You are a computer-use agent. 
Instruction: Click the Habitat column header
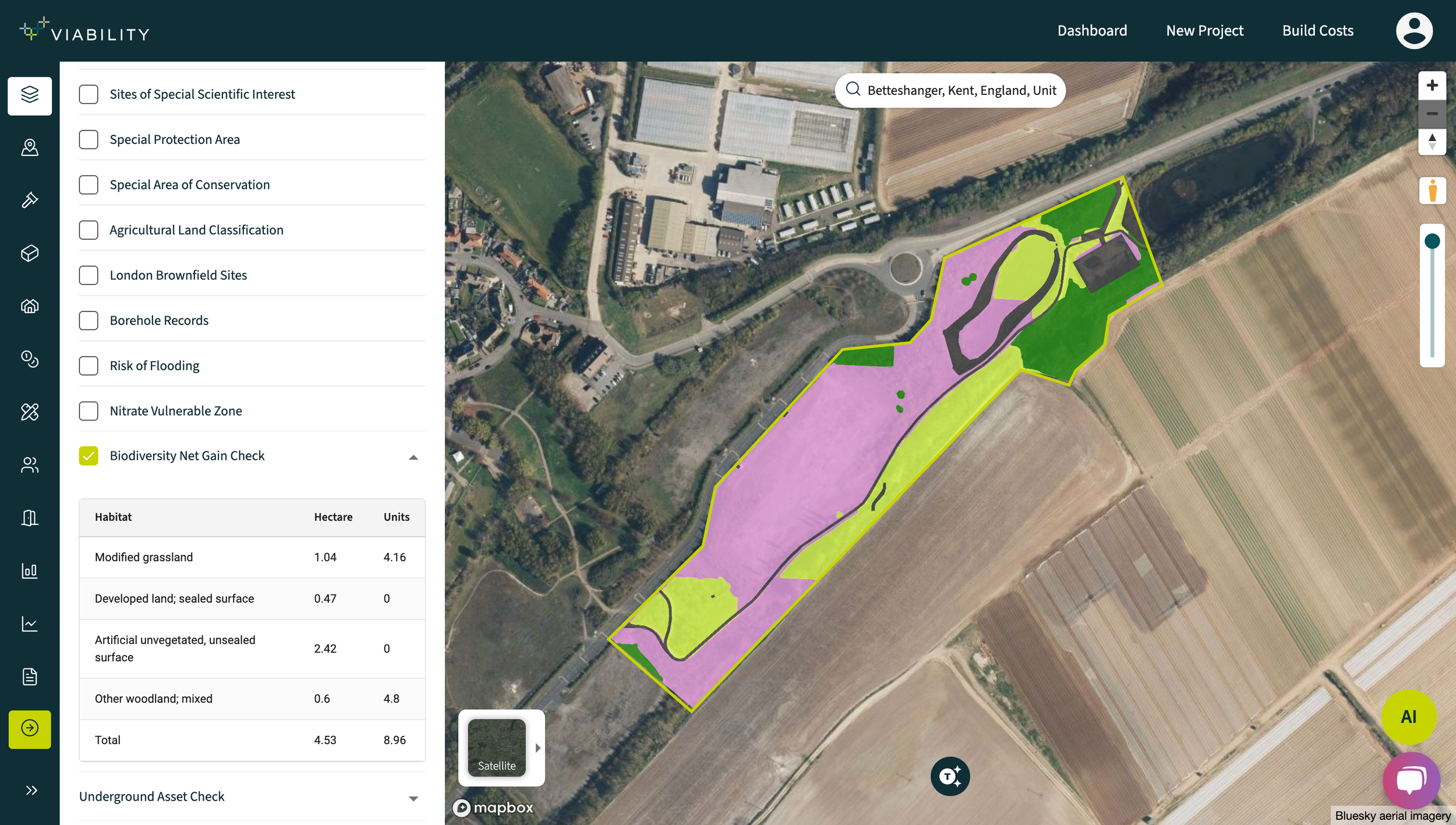click(x=113, y=517)
